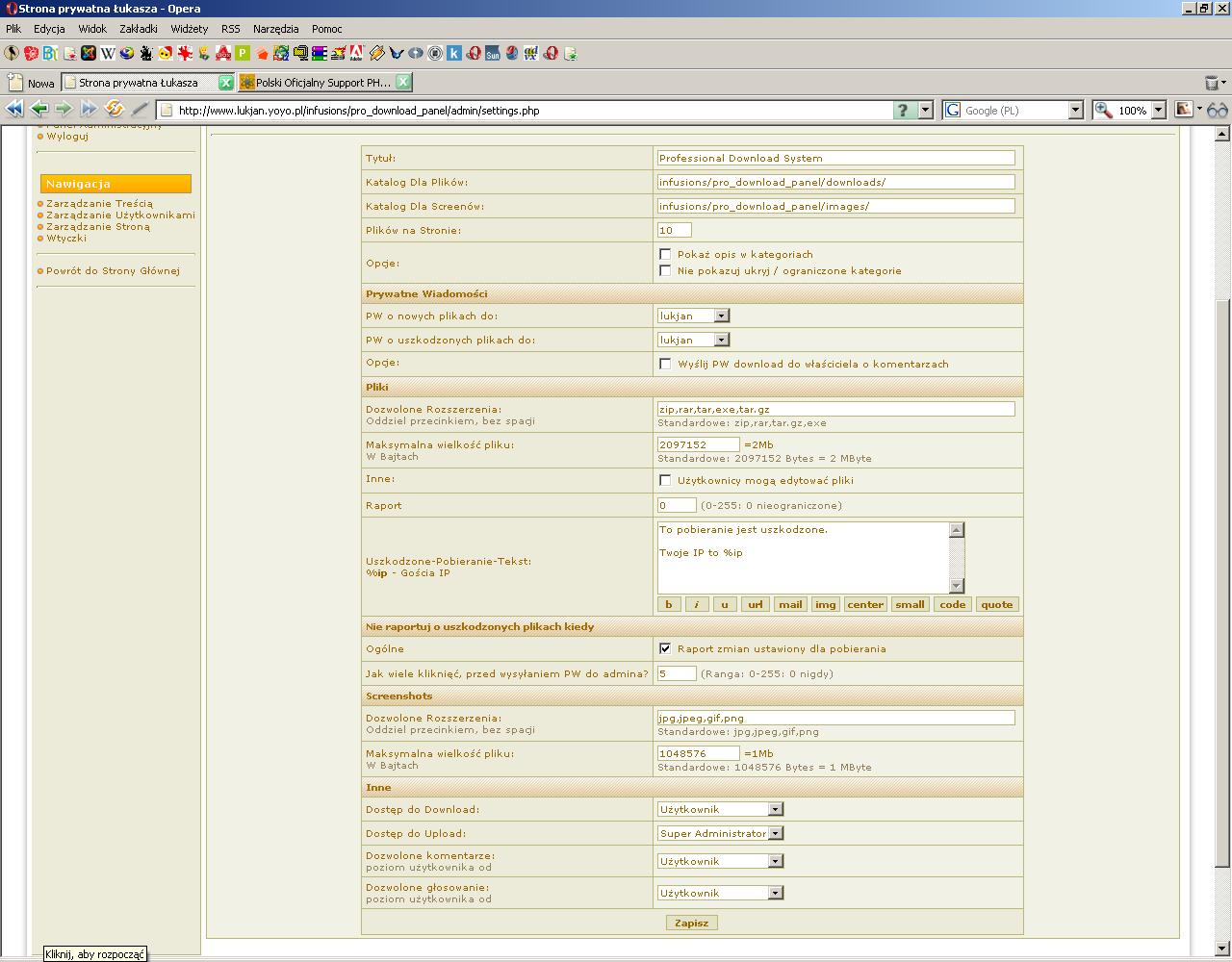Open the Edycja menu
This screenshot has height=962, width=1232.
49,29
